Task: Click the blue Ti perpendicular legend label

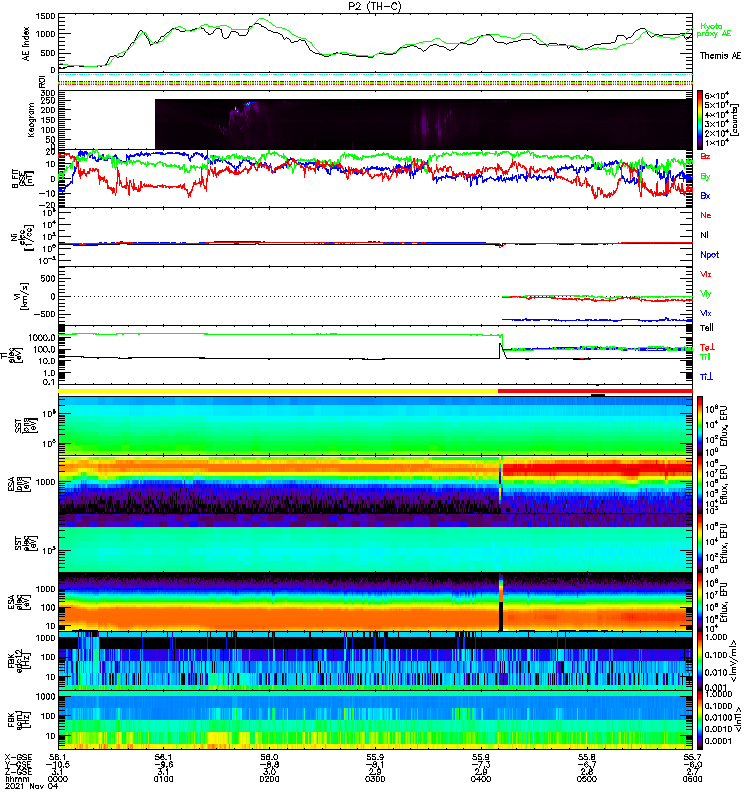Action: click(706, 376)
